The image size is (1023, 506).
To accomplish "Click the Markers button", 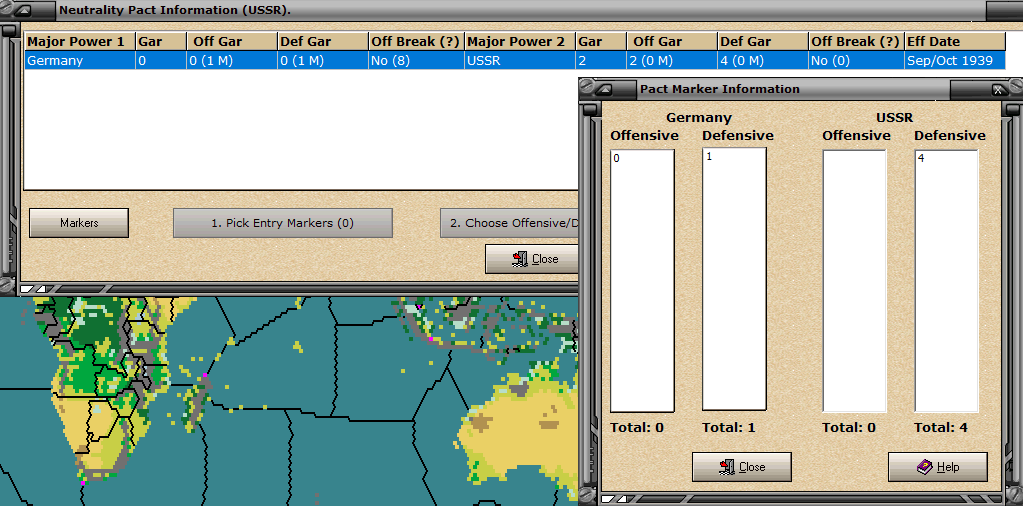I will [x=79, y=223].
